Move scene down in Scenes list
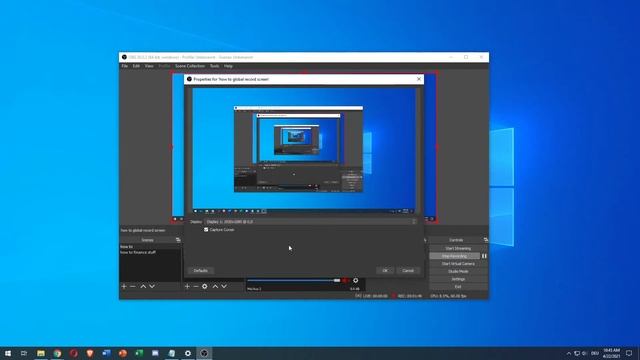The height and width of the screenshot is (360, 640). 152,287
